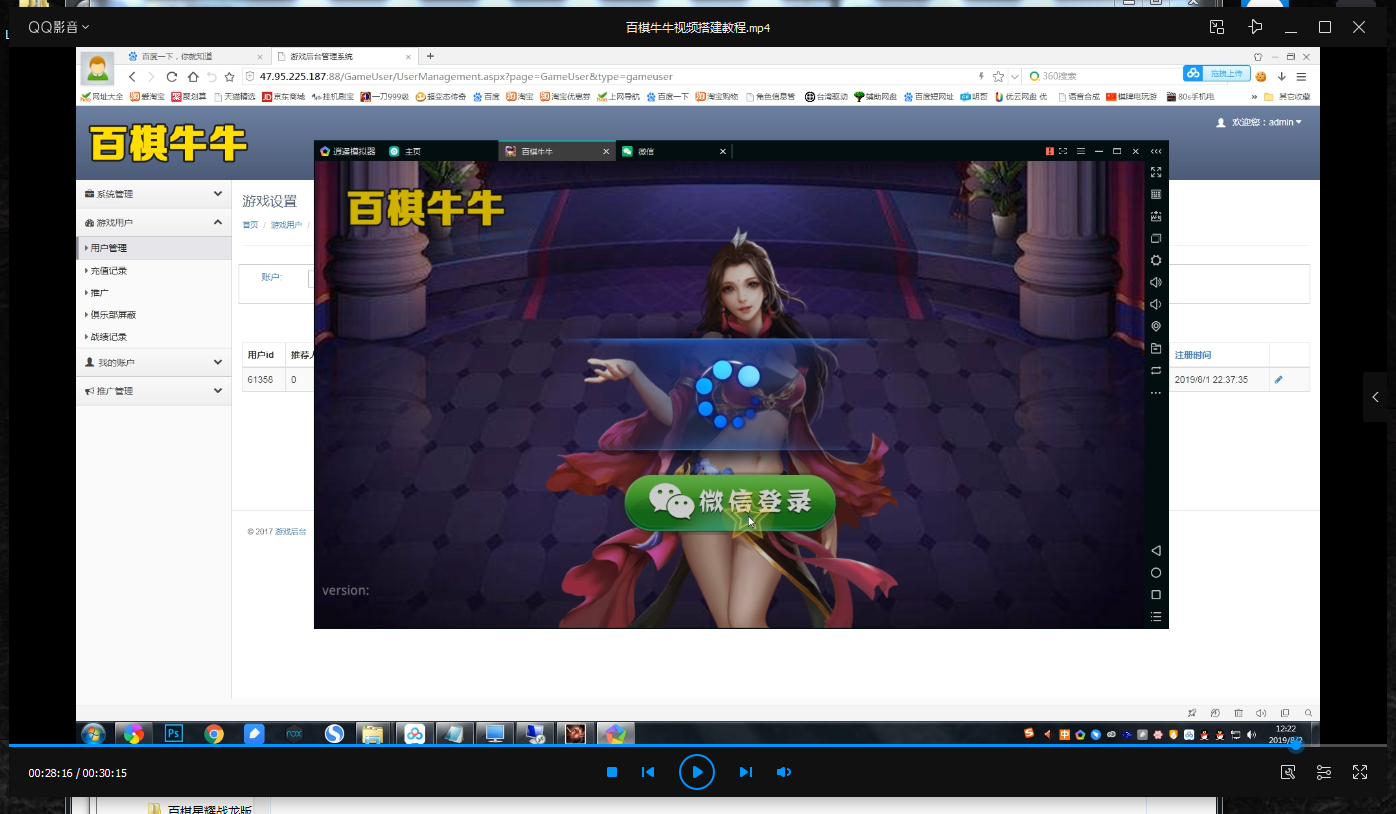Open emulator multi-instance window icon
This screenshot has width=1396, height=814.
1156,238
